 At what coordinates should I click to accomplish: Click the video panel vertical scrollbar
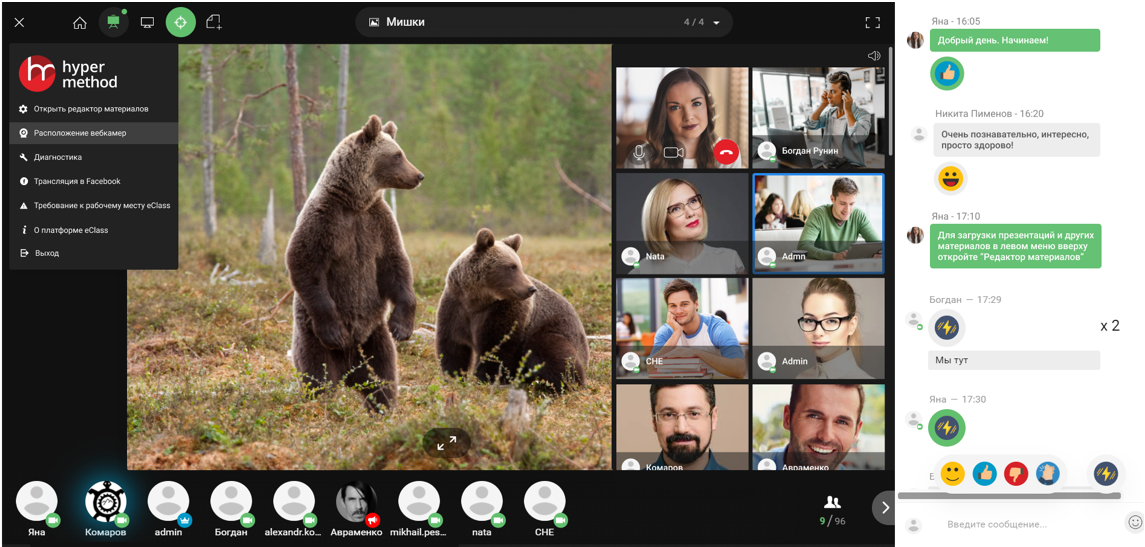pyautogui.click(x=891, y=100)
